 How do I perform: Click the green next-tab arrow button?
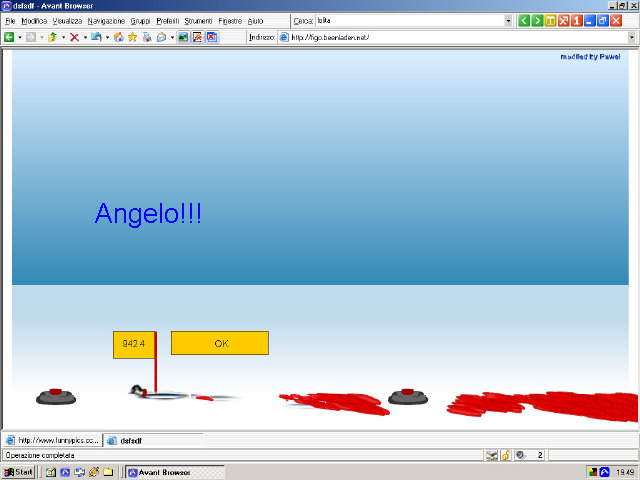pos(538,20)
